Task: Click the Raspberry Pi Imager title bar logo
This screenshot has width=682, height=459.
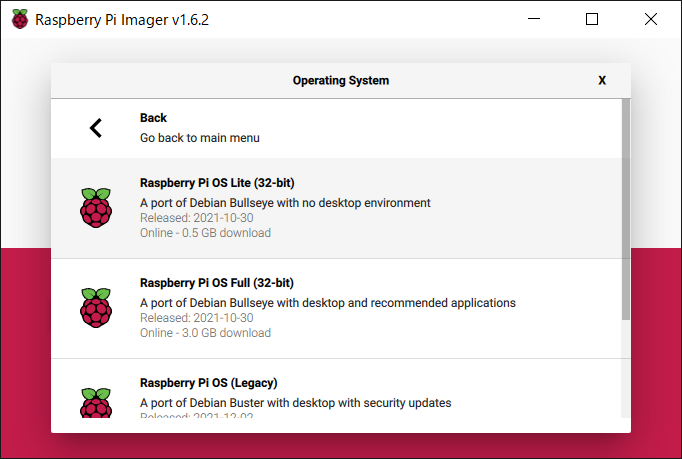Action: click(20, 19)
